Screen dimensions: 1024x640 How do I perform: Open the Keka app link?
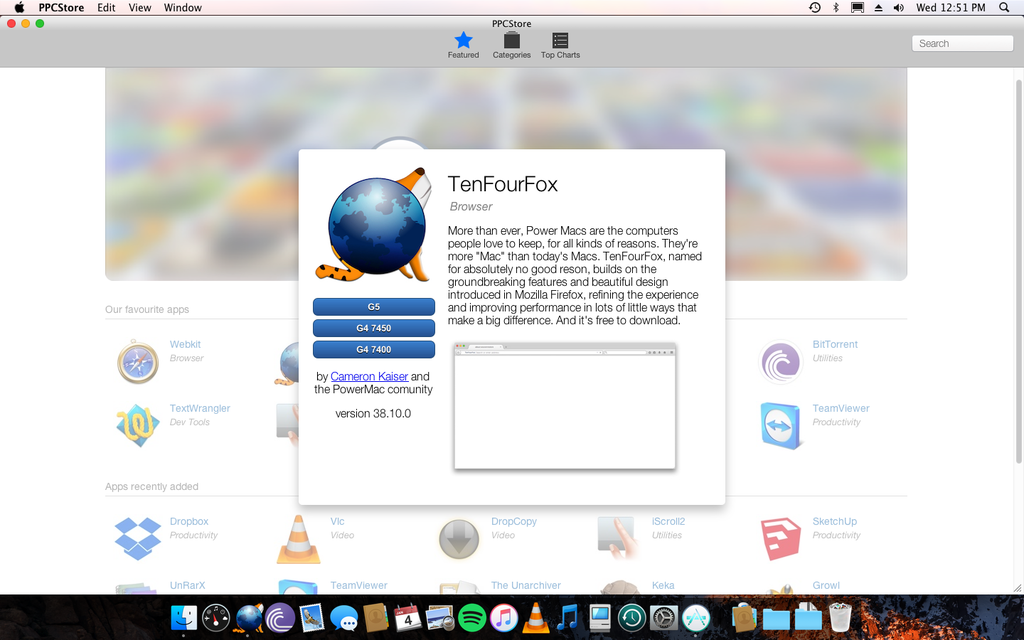tap(663, 585)
